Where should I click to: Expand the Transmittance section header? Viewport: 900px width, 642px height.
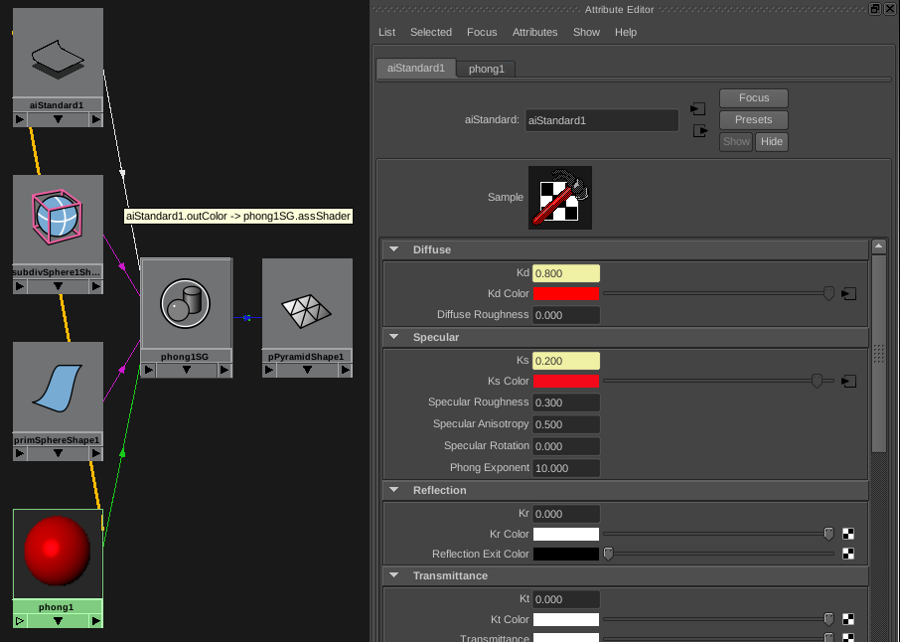393,576
